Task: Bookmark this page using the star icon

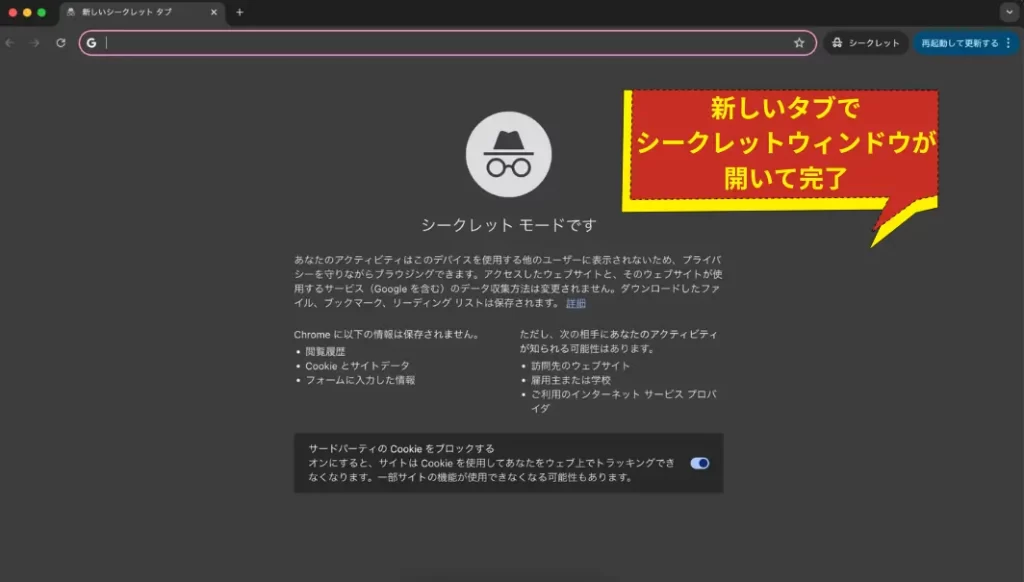Action: click(798, 43)
